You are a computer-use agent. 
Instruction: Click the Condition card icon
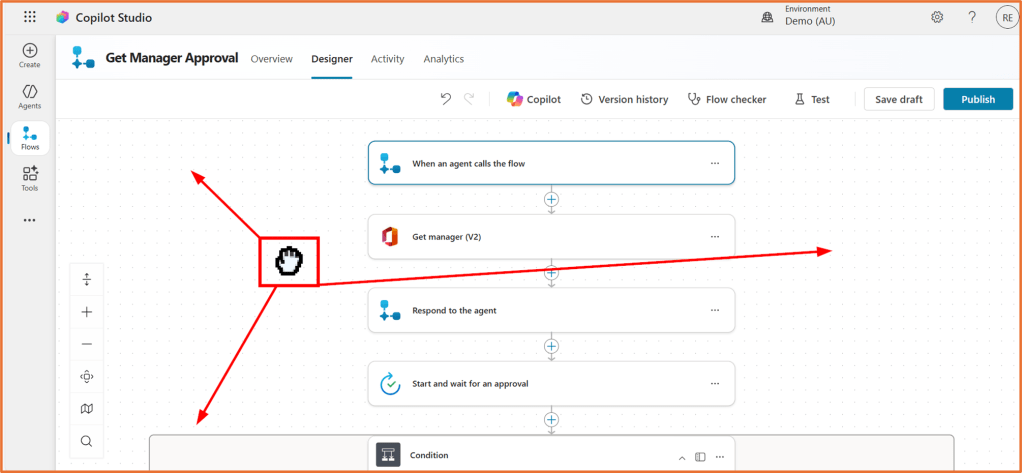pyautogui.click(x=388, y=454)
